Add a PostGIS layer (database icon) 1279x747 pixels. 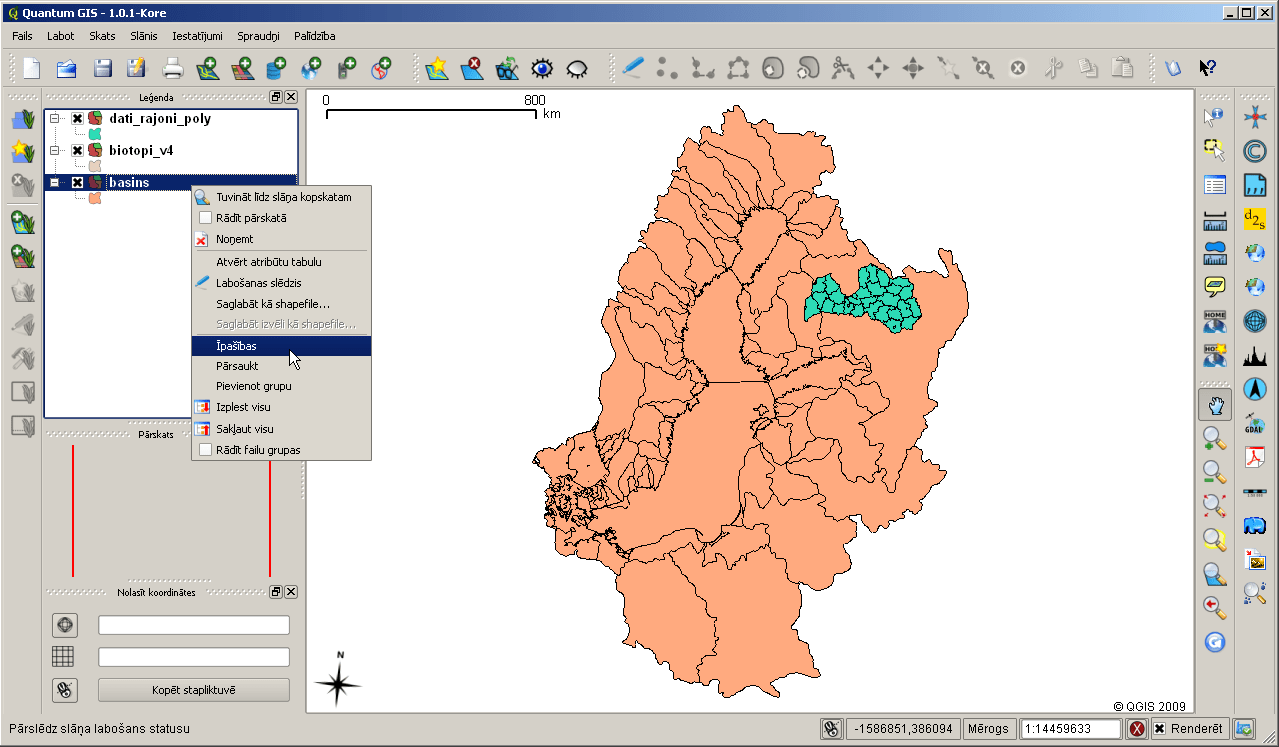pyautogui.click(x=277, y=68)
